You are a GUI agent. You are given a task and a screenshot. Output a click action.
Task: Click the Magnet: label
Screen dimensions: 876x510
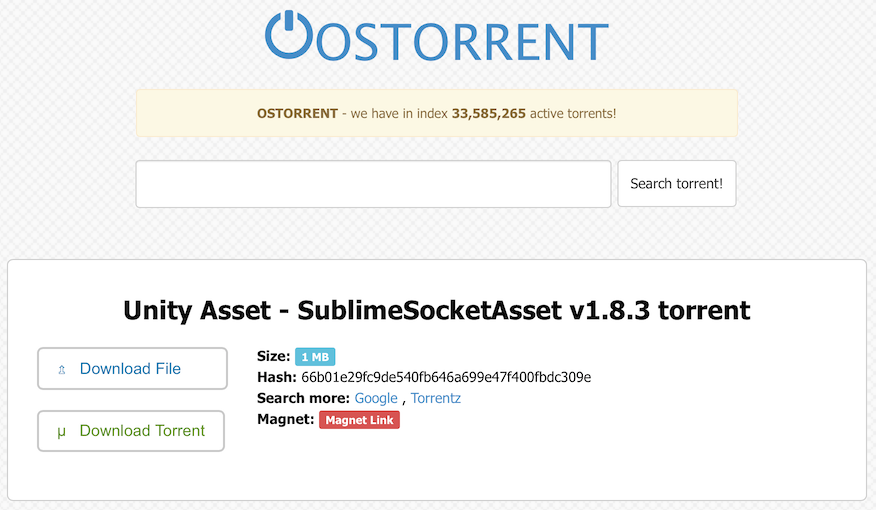tap(285, 419)
